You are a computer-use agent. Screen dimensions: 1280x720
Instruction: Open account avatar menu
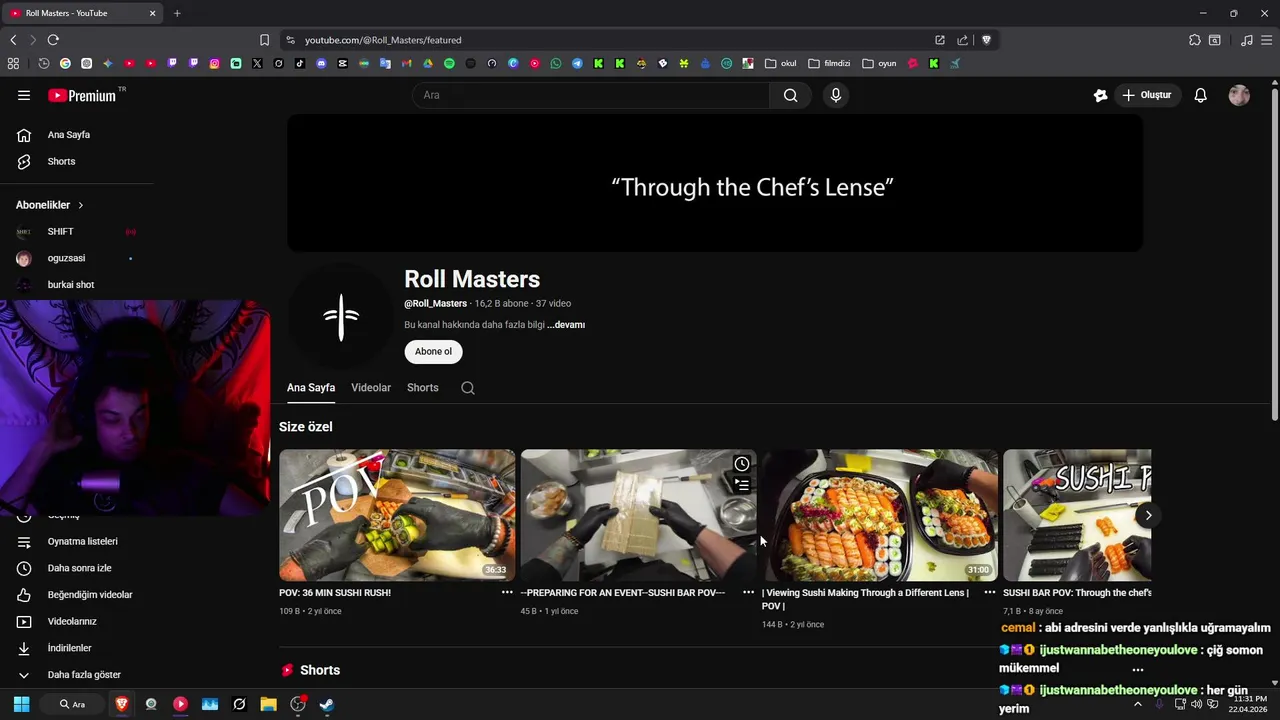coord(1239,95)
